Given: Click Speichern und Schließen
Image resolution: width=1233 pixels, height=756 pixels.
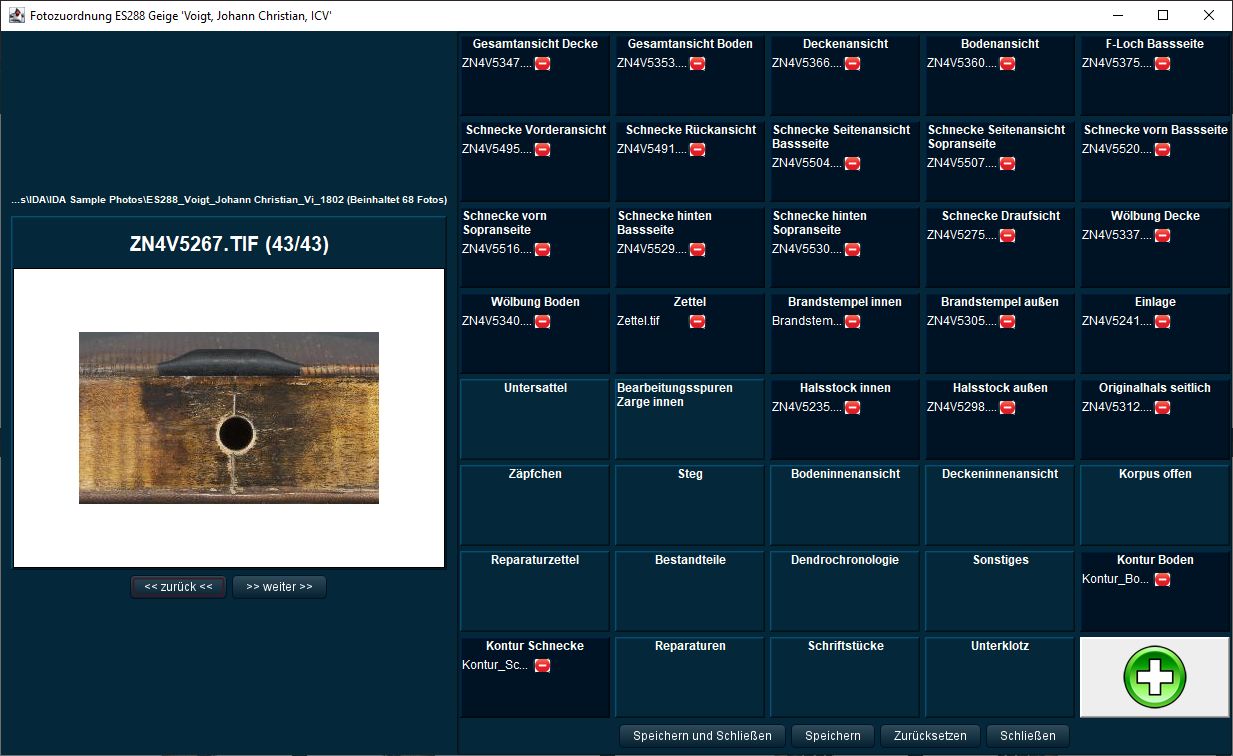Looking at the screenshot, I should pos(702,736).
